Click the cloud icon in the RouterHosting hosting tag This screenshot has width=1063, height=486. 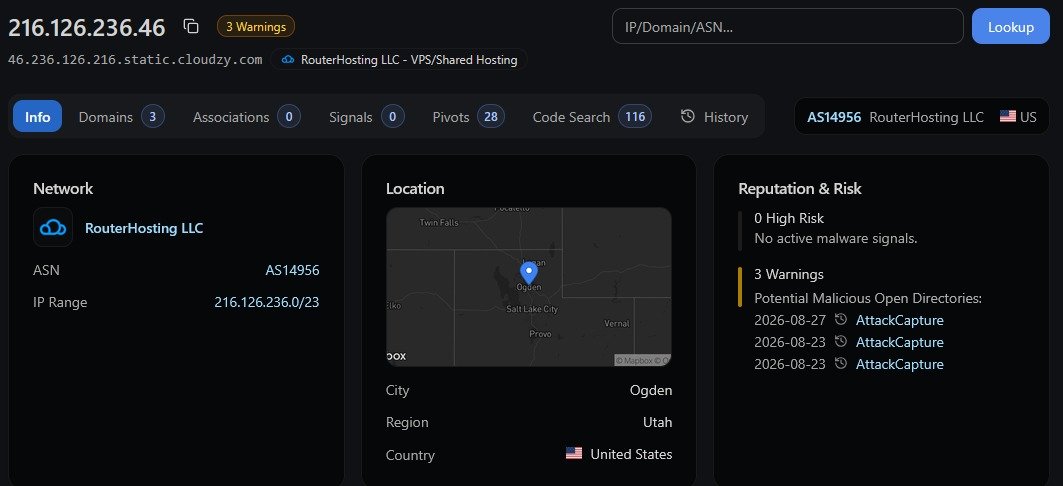coord(288,60)
